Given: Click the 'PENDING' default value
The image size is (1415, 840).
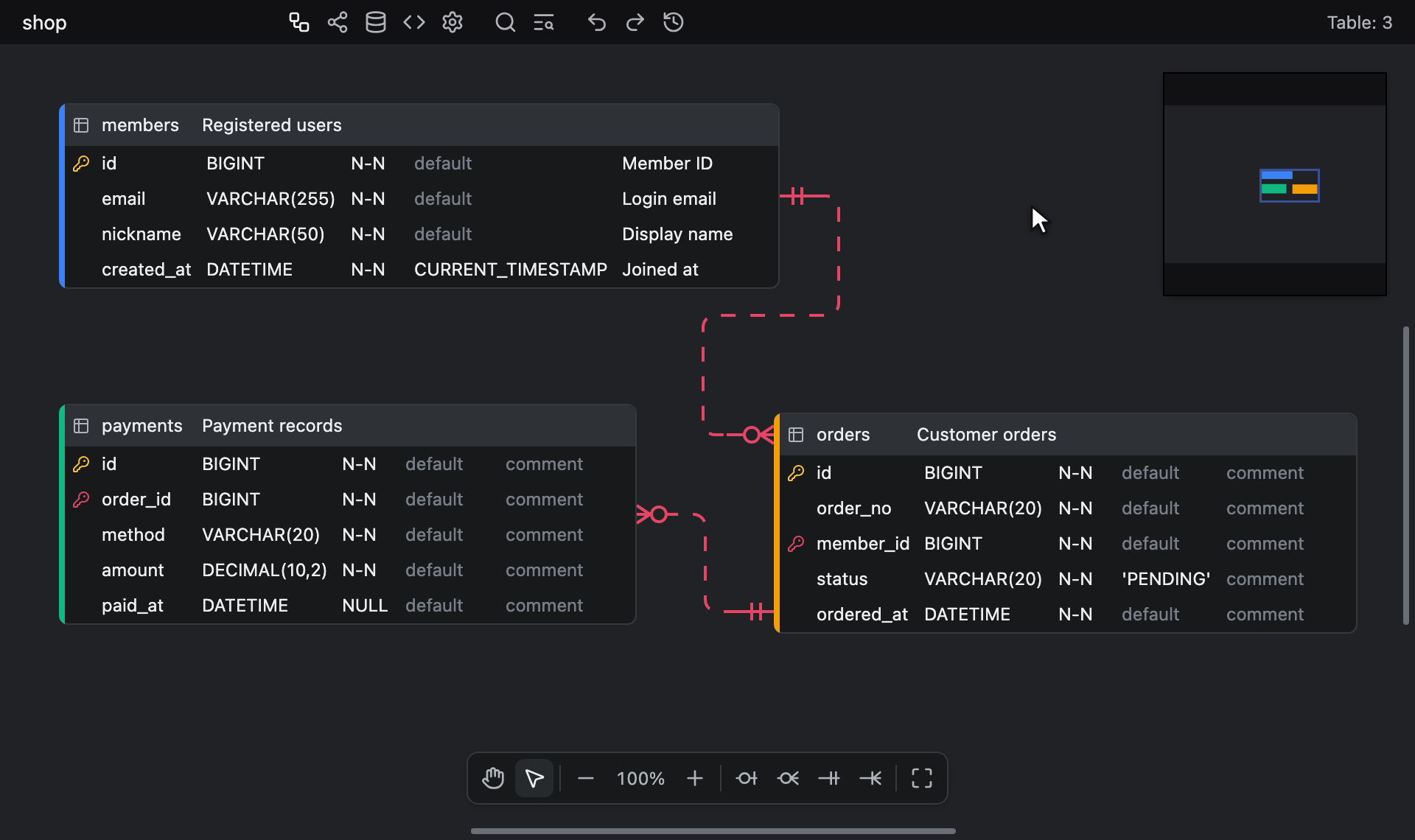Looking at the screenshot, I should pyautogui.click(x=1166, y=579).
